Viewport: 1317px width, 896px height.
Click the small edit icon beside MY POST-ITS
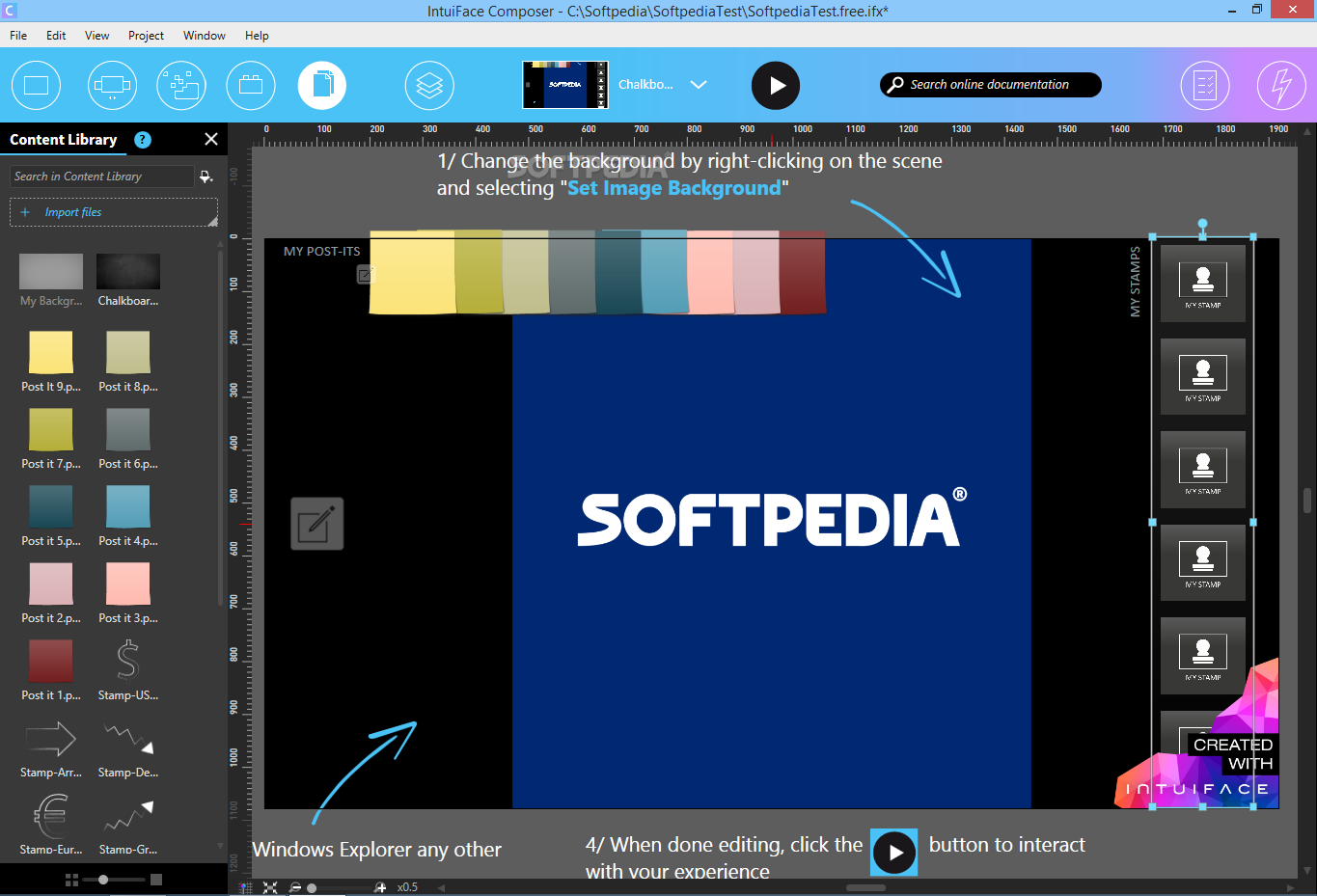[364, 276]
